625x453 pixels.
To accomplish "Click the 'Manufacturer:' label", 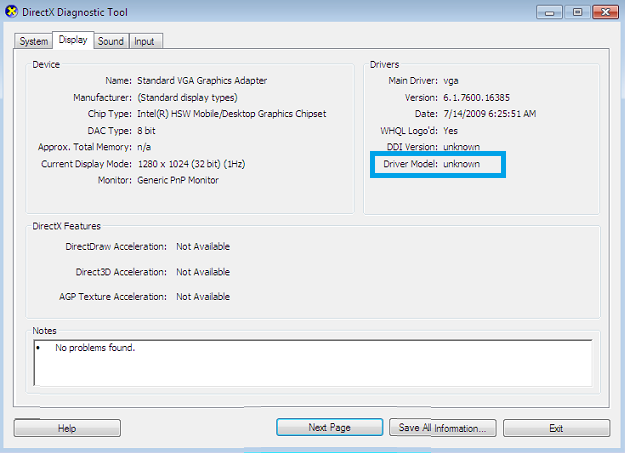I will pyautogui.click(x=102, y=98).
